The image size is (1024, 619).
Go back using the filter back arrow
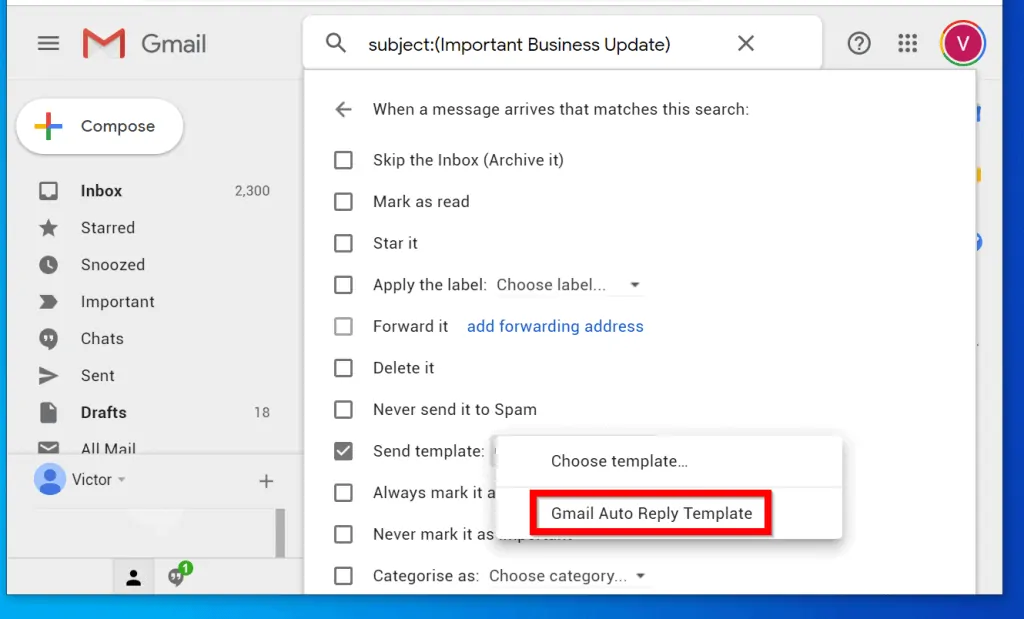[343, 109]
